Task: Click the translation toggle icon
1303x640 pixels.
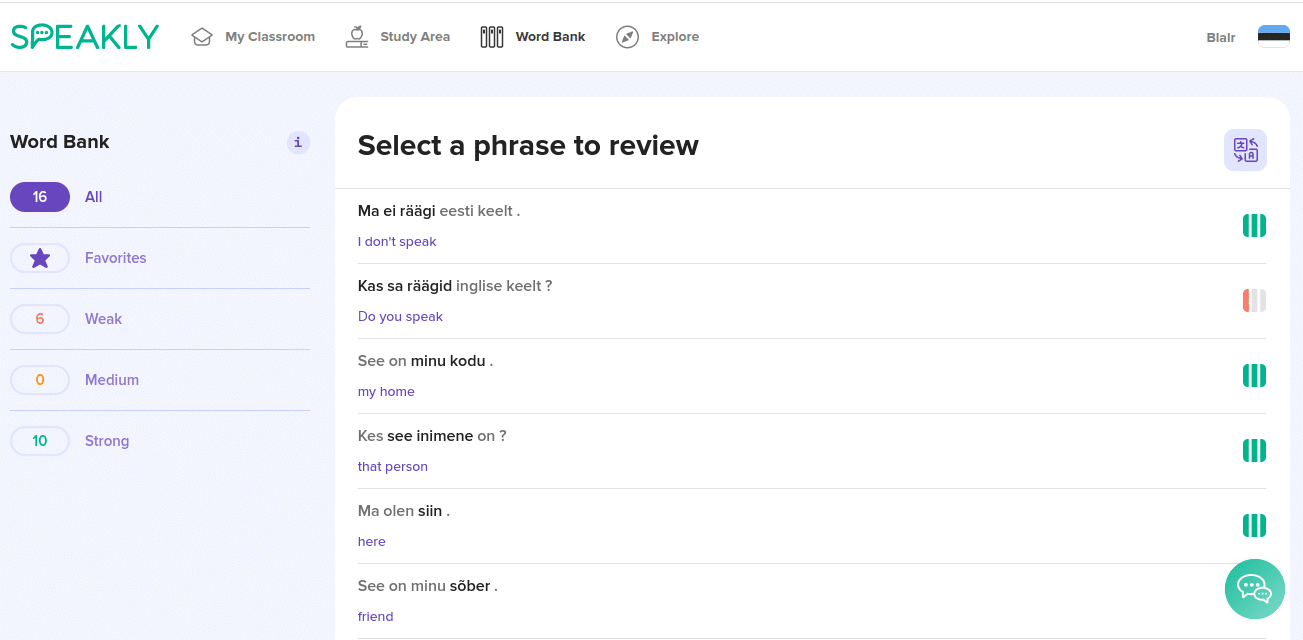Action: [x=1245, y=150]
